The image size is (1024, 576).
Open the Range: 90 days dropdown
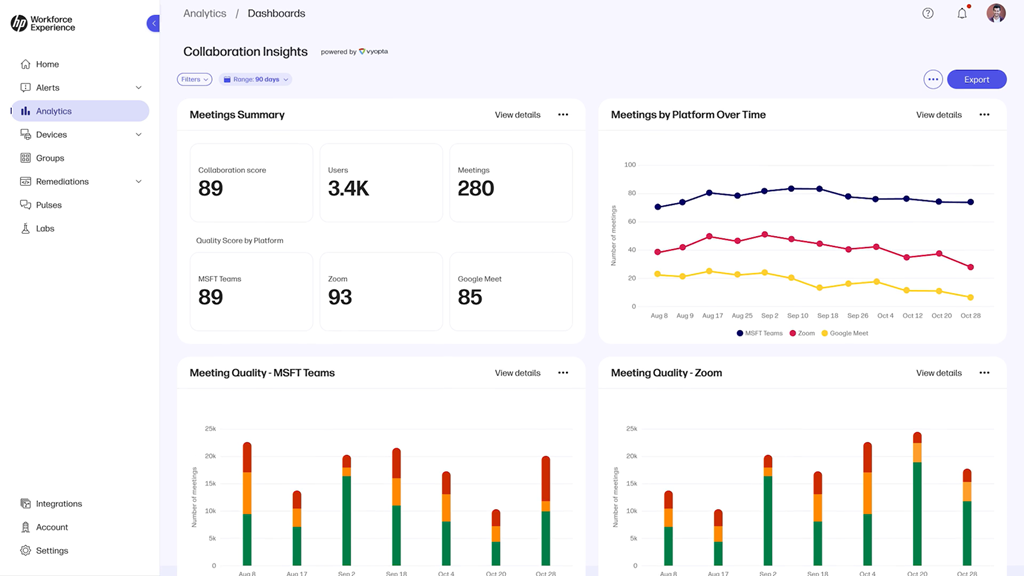point(254,78)
